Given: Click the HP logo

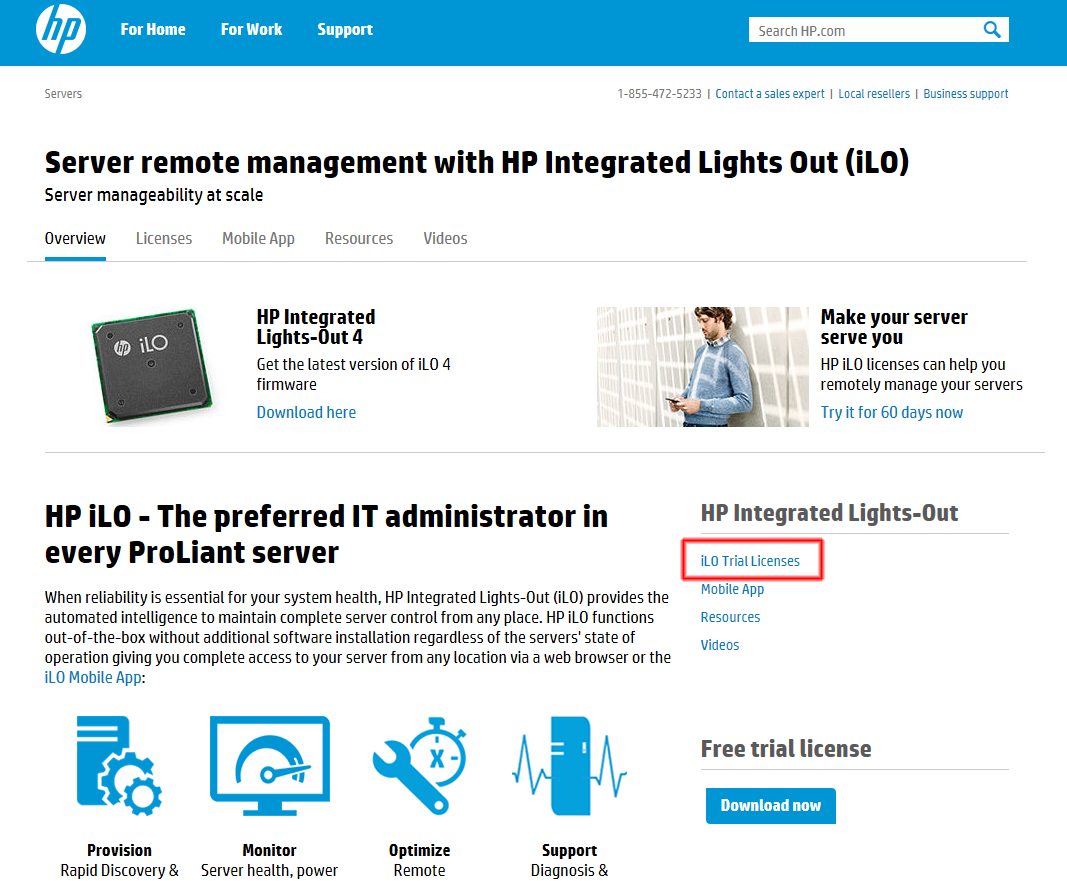Looking at the screenshot, I should point(61,30).
